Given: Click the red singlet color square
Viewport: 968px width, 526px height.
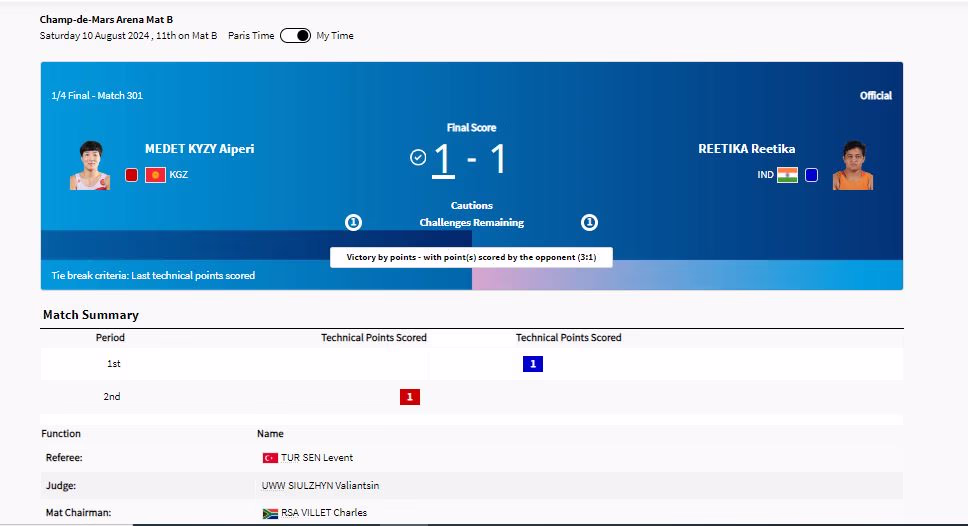Looking at the screenshot, I should click(131, 175).
